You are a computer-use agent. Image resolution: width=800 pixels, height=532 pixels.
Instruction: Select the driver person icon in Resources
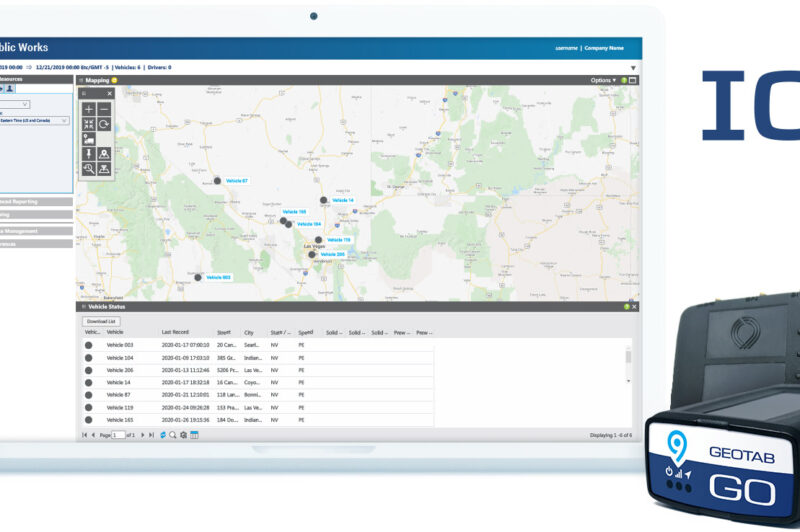pyautogui.click(x=9, y=89)
